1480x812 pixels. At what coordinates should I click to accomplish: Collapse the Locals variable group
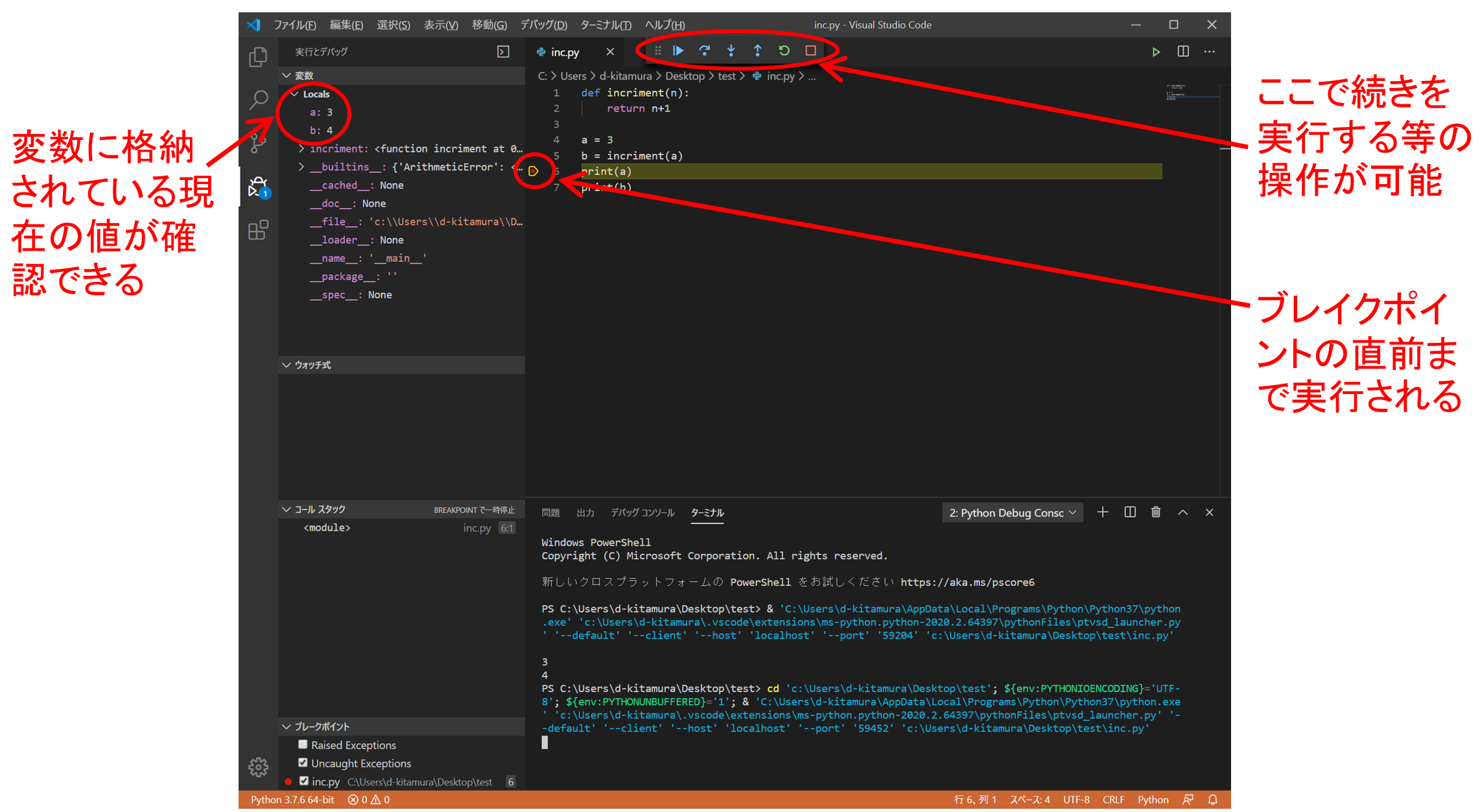tap(295, 94)
